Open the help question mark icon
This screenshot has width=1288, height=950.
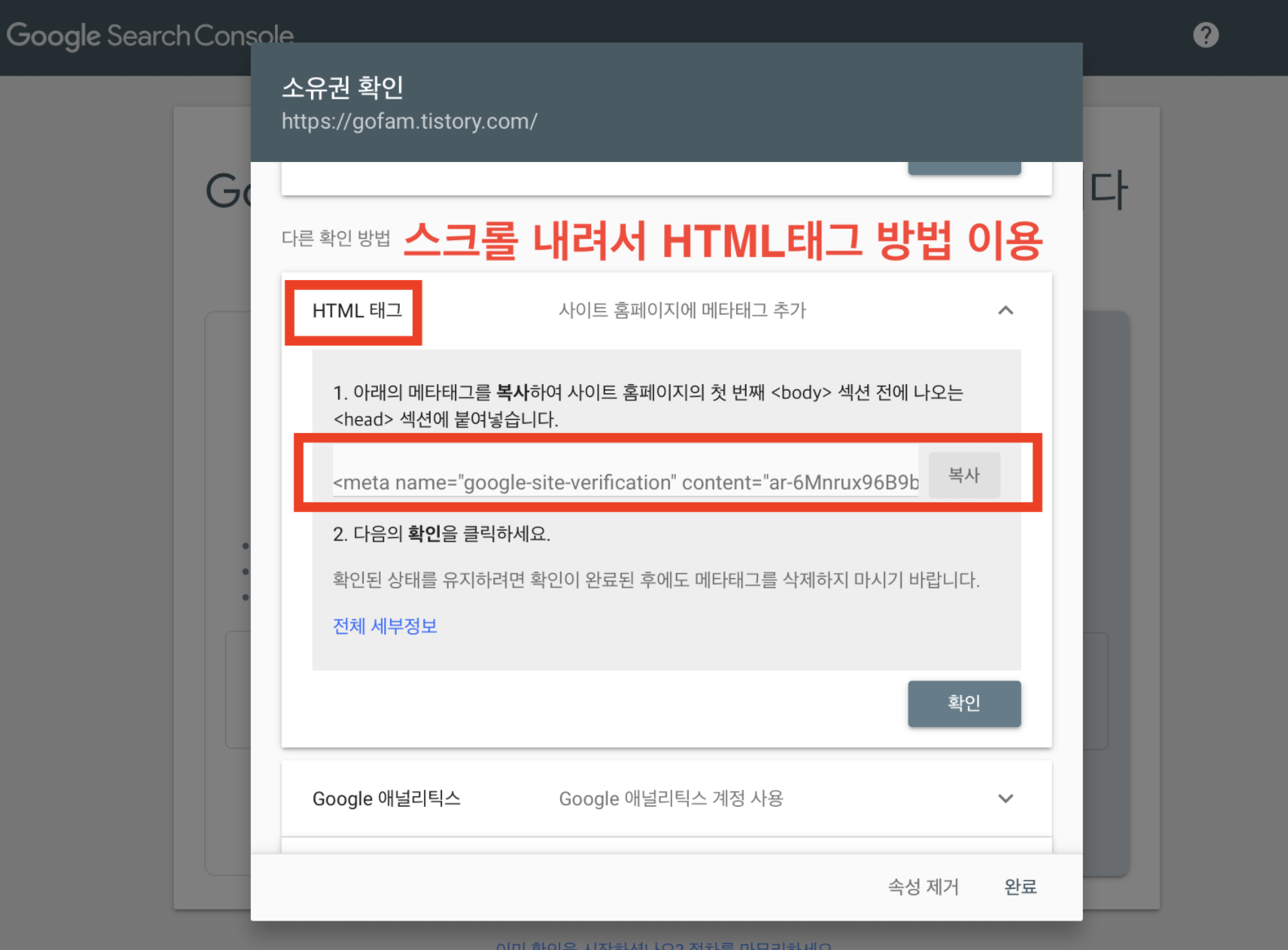[x=1206, y=35]
